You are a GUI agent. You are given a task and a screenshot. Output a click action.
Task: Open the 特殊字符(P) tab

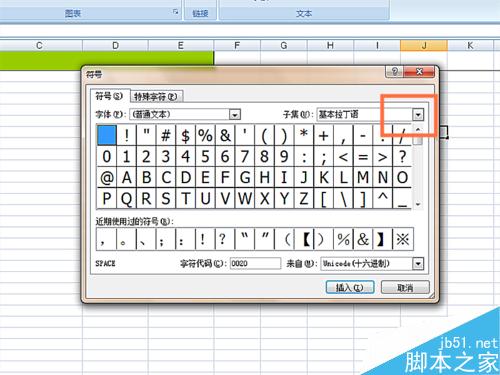(x=156, y=97)
